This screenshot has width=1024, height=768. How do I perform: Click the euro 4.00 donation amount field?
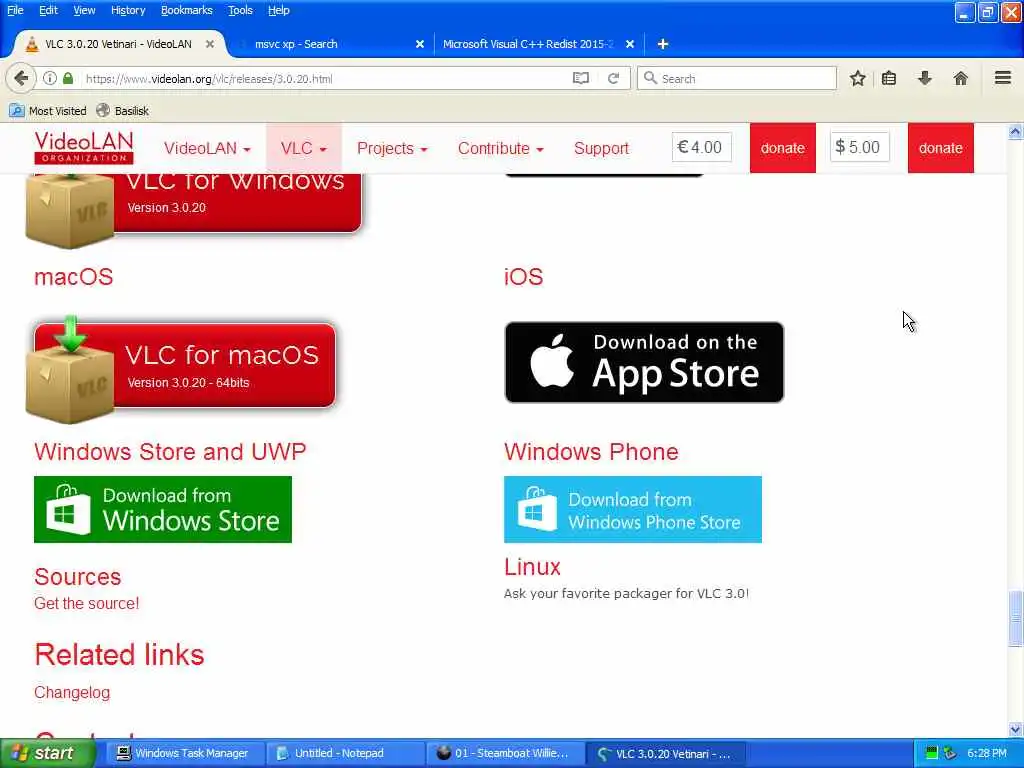click(x=701, y=147)
